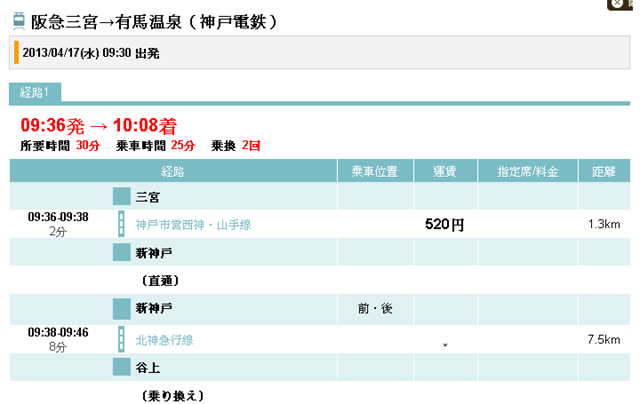Select the 520円 fare value
Image resolution: width=640 pixels, height=404 pixels.
click(x=444, y=224)
